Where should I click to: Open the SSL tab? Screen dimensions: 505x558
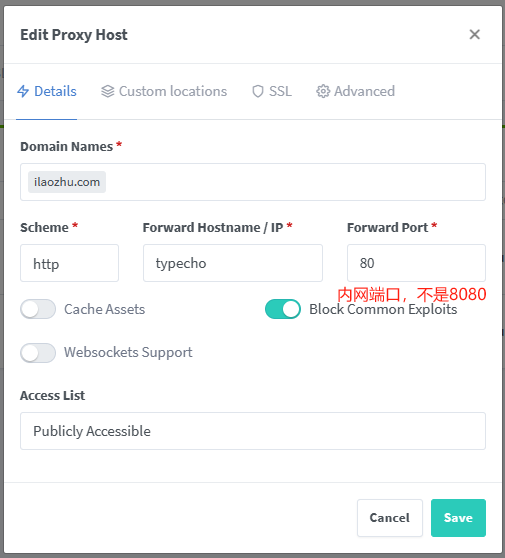[272, 91]
